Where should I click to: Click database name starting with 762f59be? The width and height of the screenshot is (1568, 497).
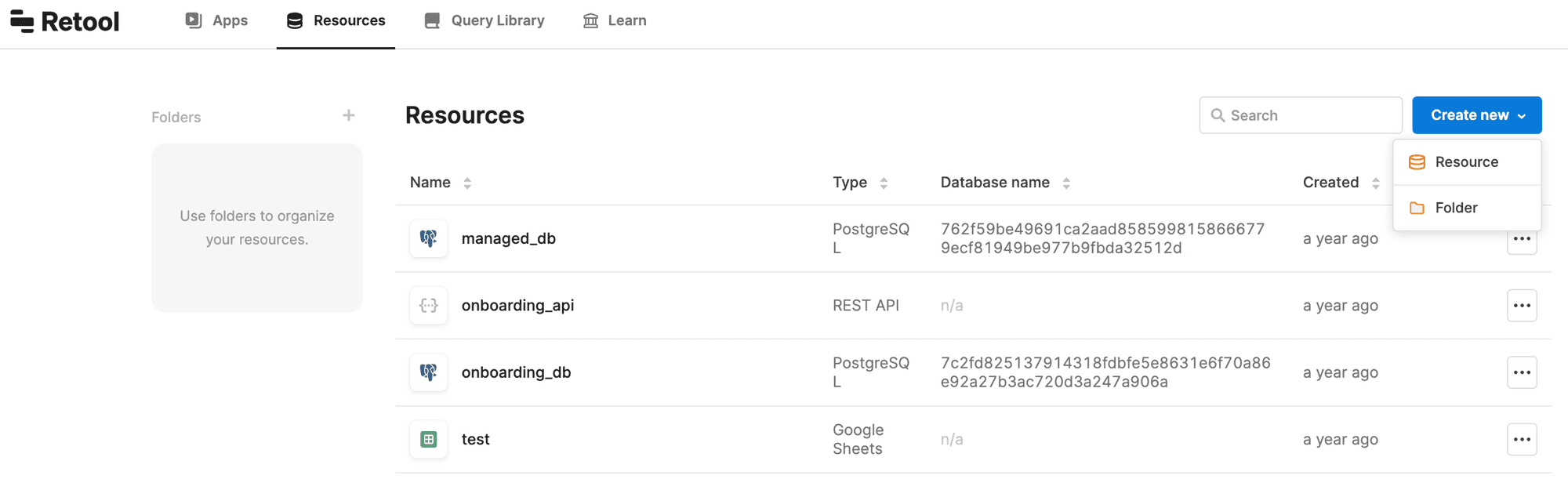coord(1102,238)
